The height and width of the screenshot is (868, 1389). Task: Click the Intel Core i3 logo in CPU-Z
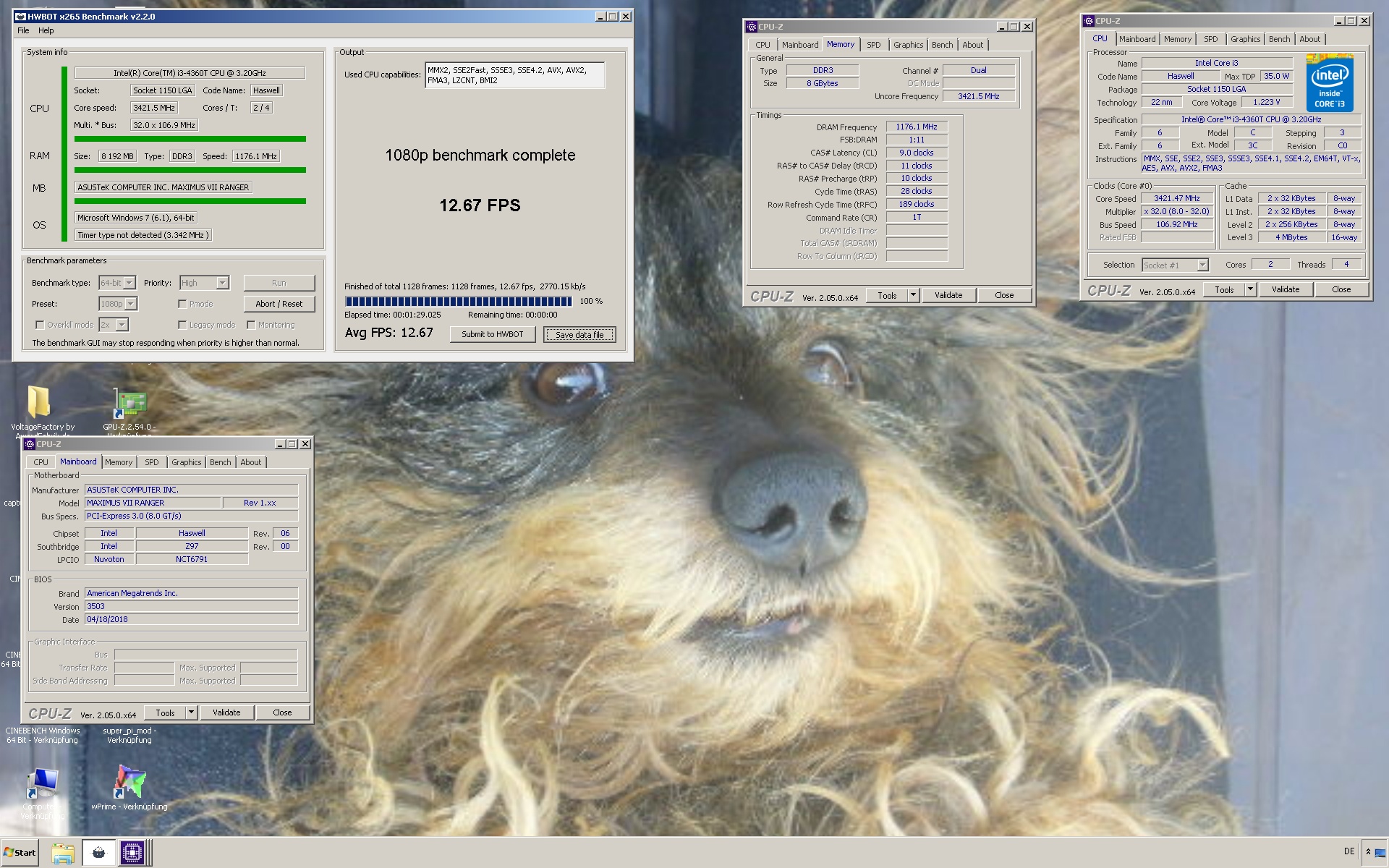click(1330, 82)
